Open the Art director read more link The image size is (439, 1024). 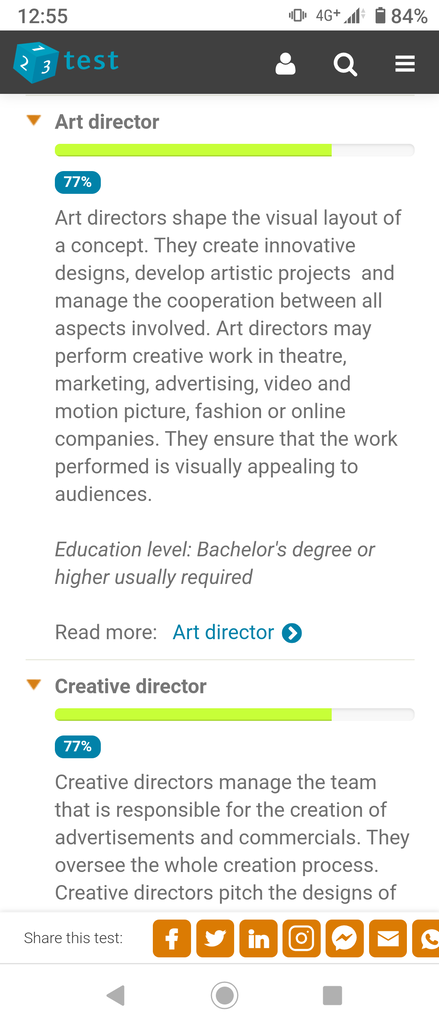(223, 632)
